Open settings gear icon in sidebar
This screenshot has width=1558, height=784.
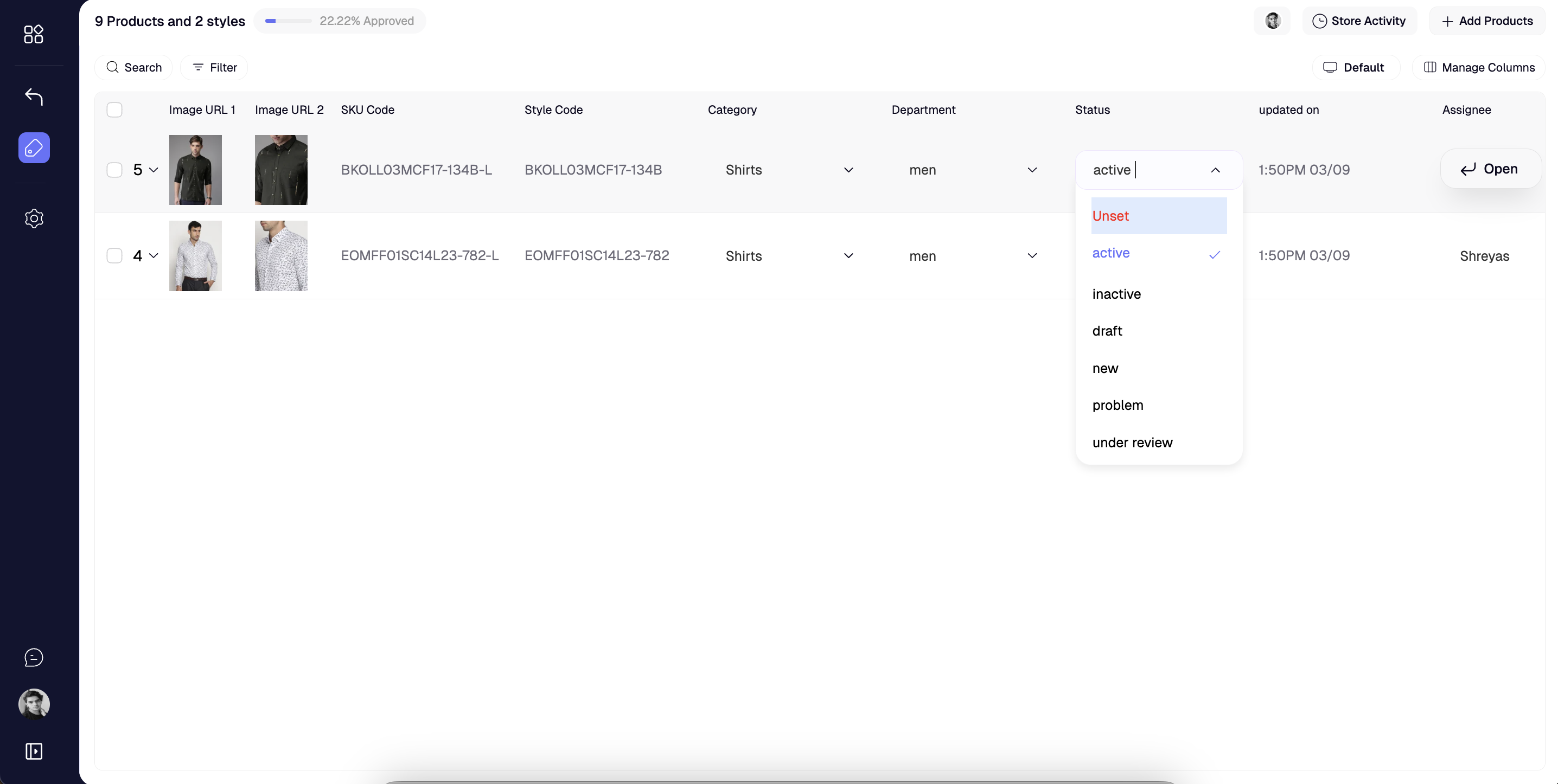(x=34, y=218)
